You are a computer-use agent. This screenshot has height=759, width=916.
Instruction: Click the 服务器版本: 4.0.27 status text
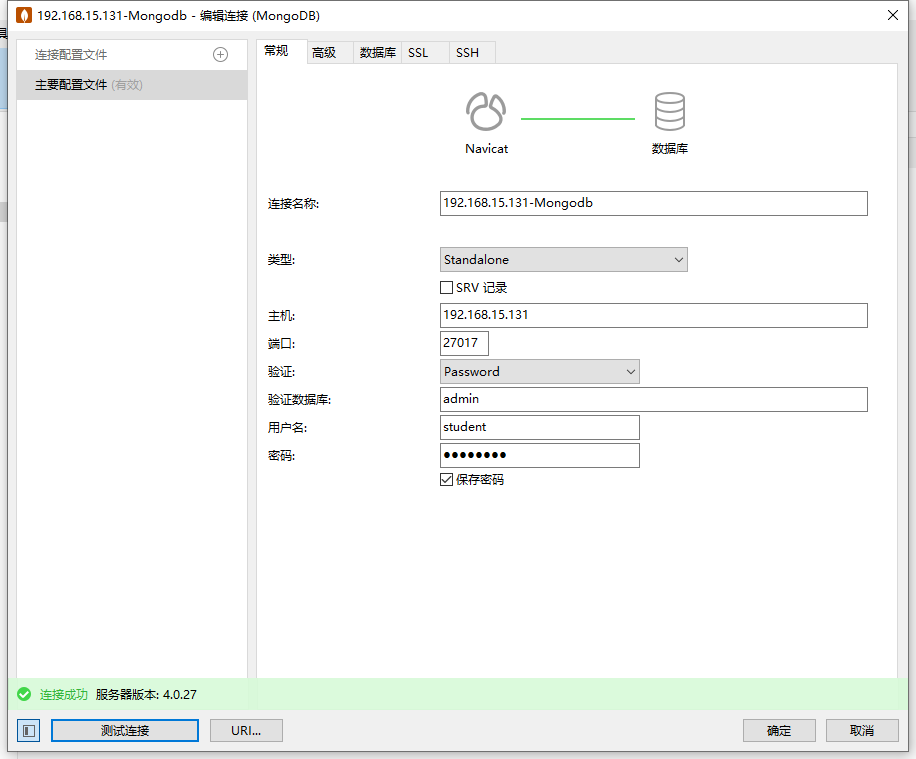click(x=146, y=695)
